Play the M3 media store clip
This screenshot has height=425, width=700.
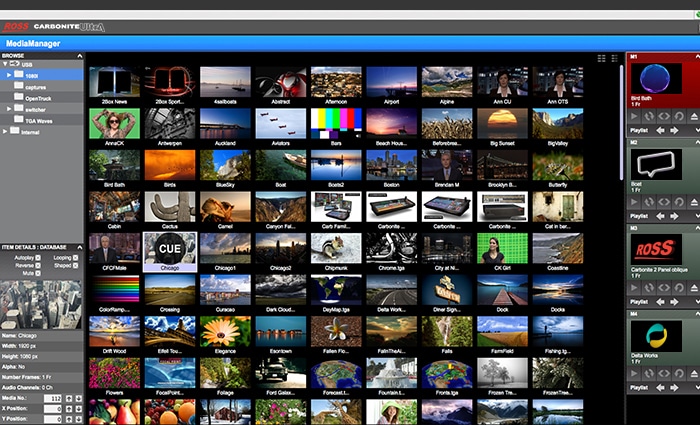634,288
